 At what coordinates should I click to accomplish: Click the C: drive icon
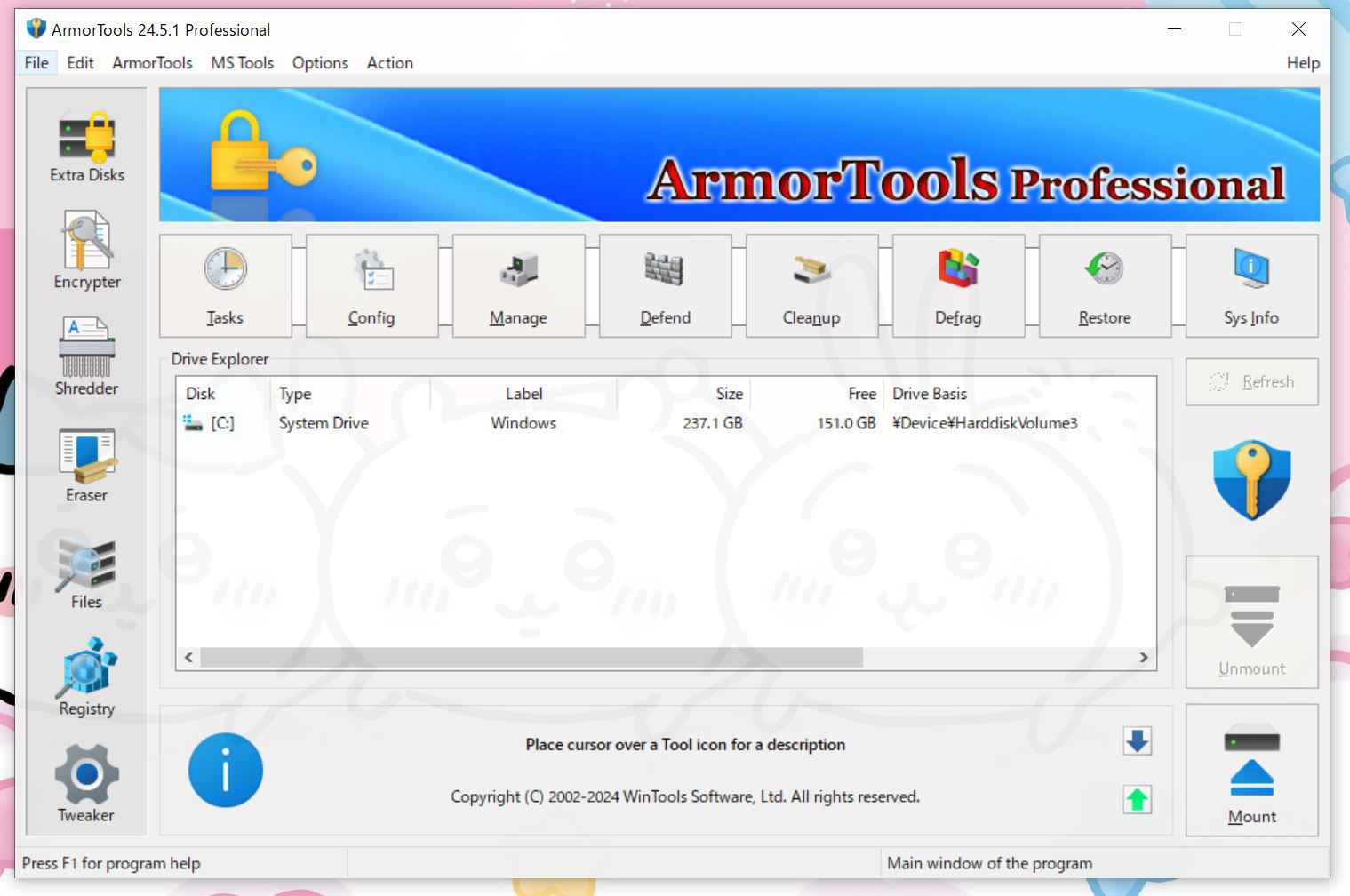[x=193, y=423]
